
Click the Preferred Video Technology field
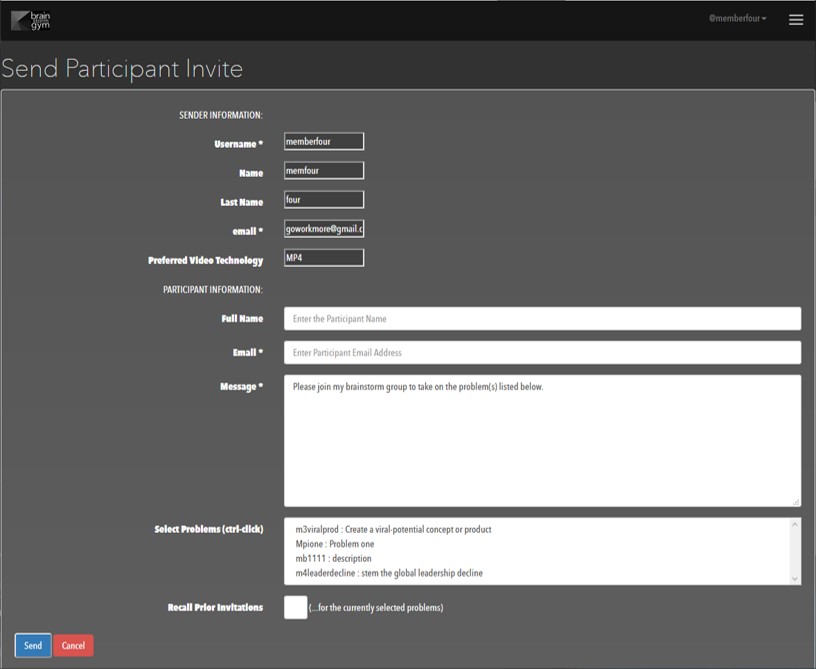[x=324, y=258]
